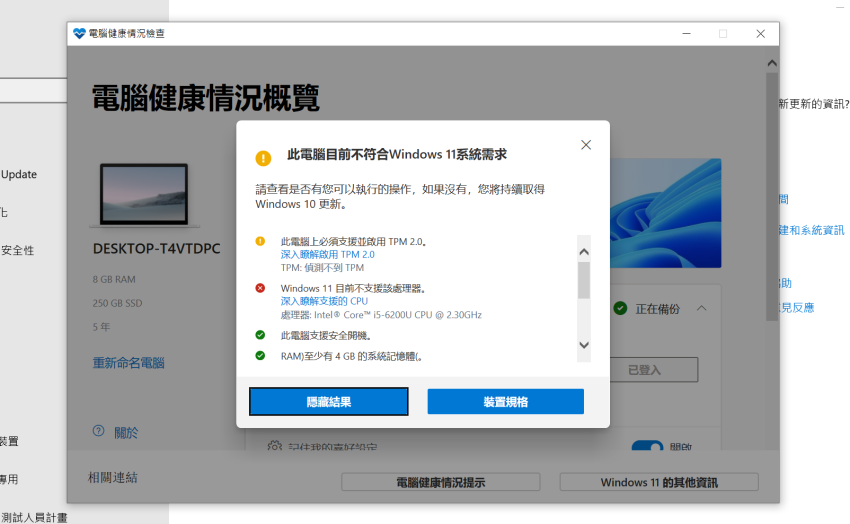Open 裝置規格 device specifications

(x=505, y=402)
